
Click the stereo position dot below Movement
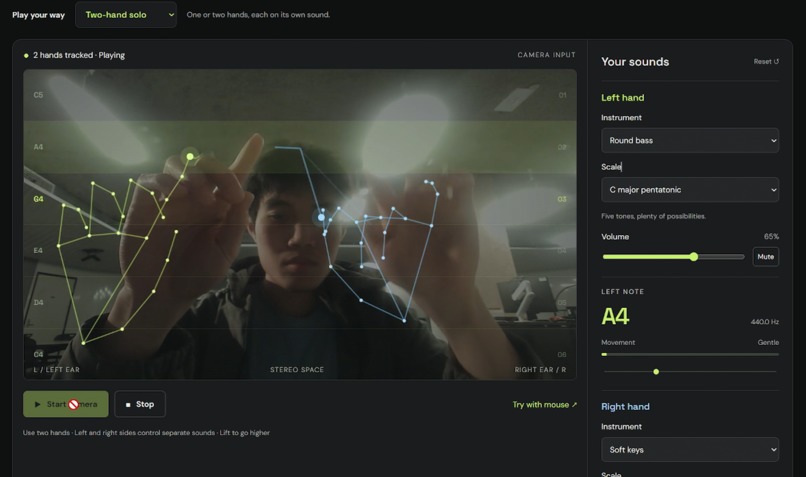tap(656, 372)
